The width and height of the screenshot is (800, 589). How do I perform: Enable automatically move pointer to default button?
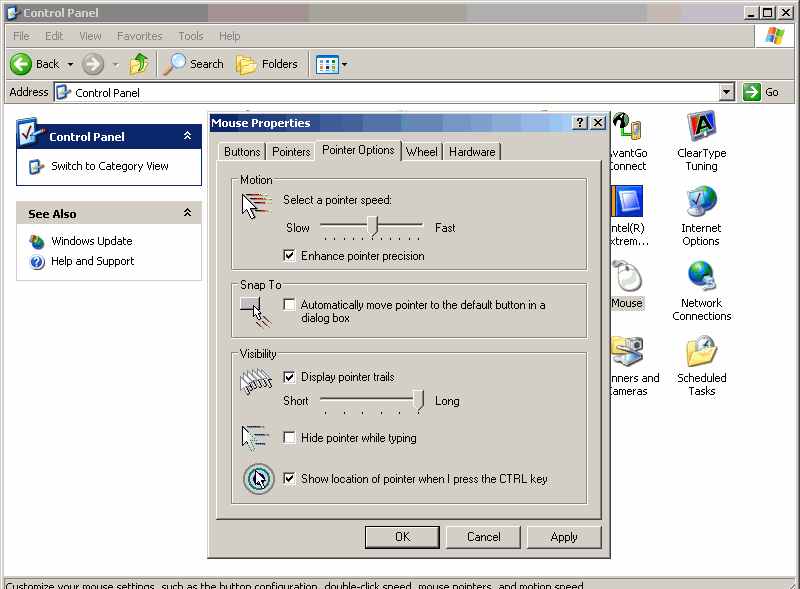click(x=289, y=305)
